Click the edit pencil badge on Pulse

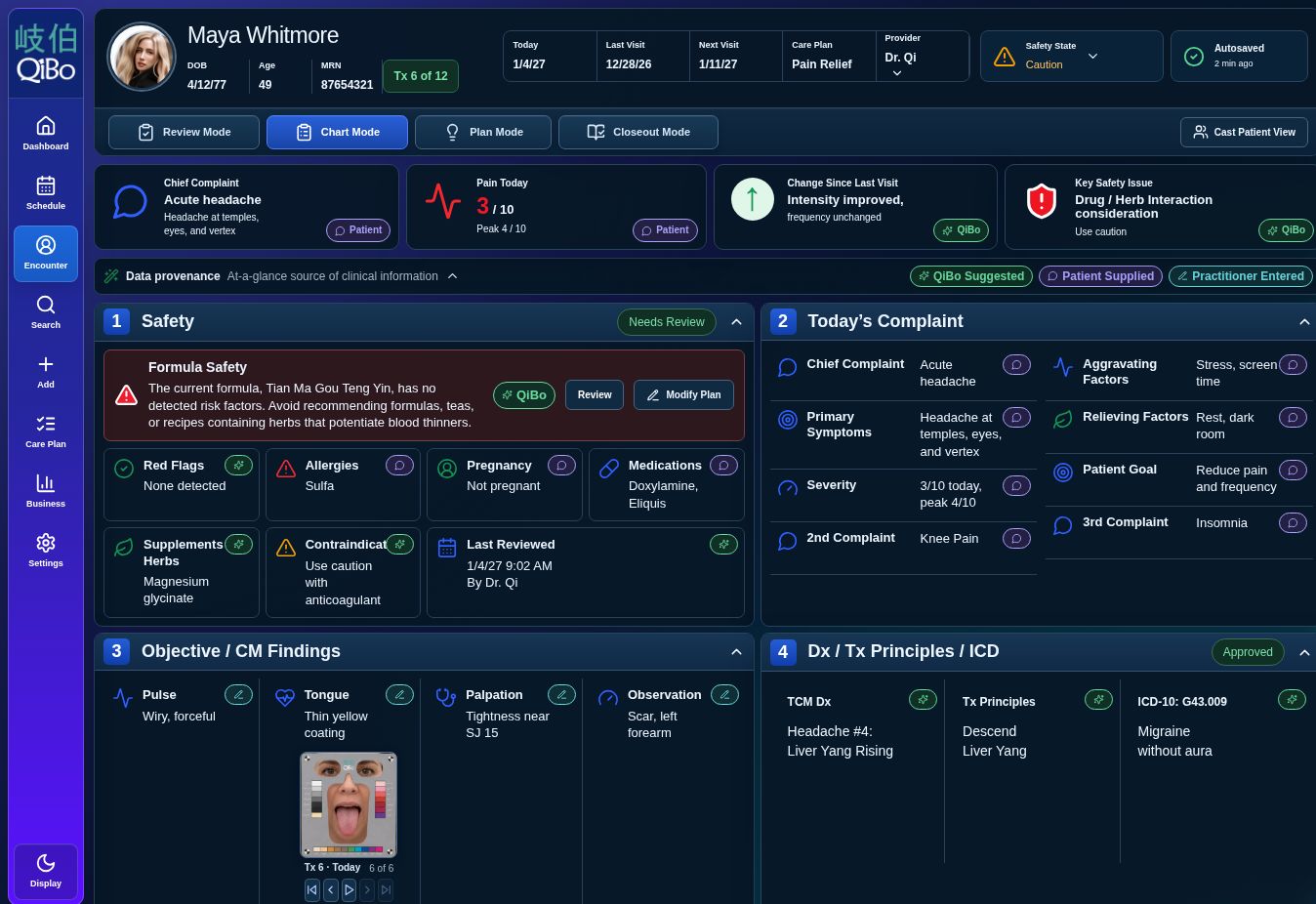point(238,694)
